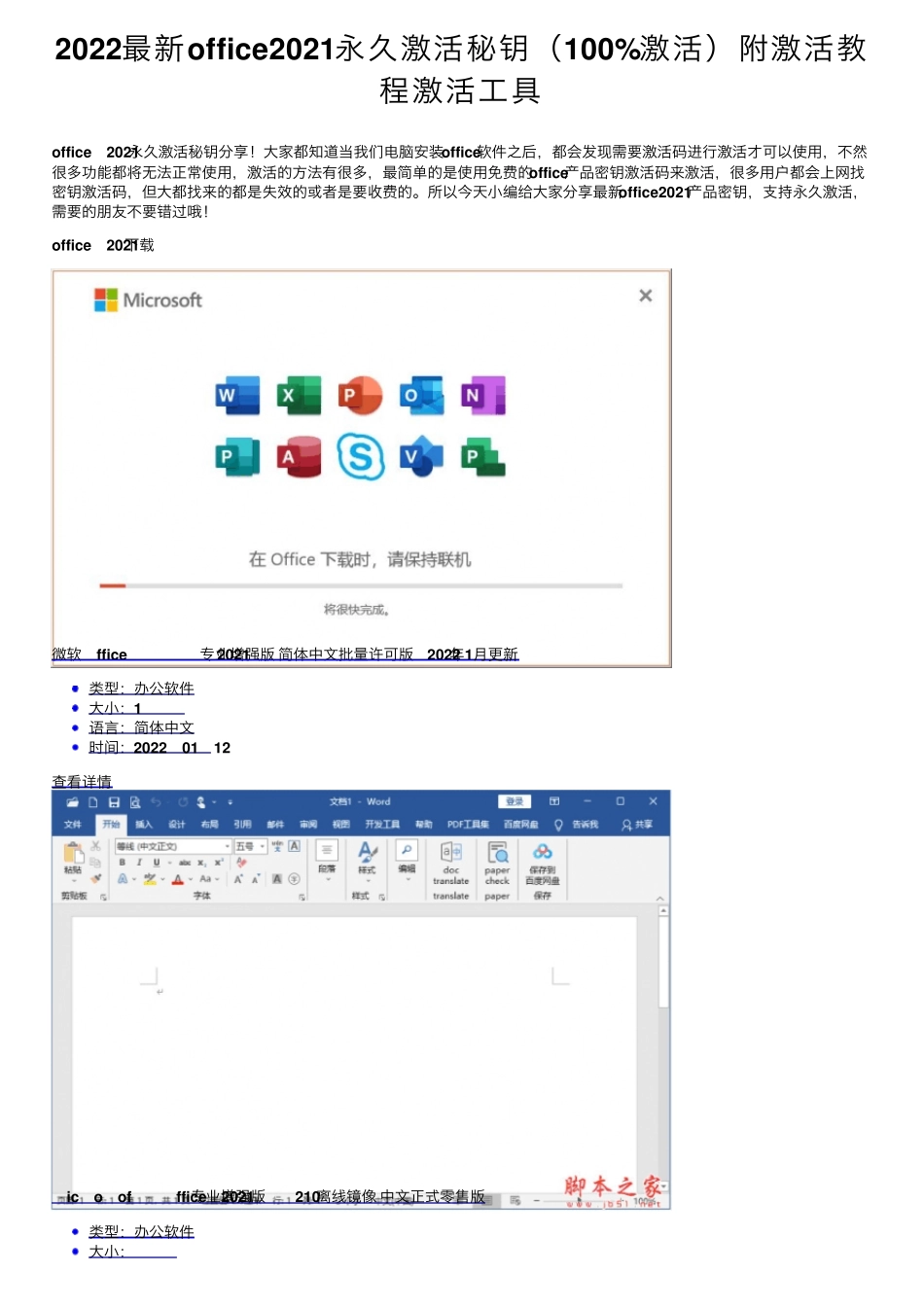Apply the text highlight marker icon
Screen dimensions: 924x1308
tap(150, 878)
